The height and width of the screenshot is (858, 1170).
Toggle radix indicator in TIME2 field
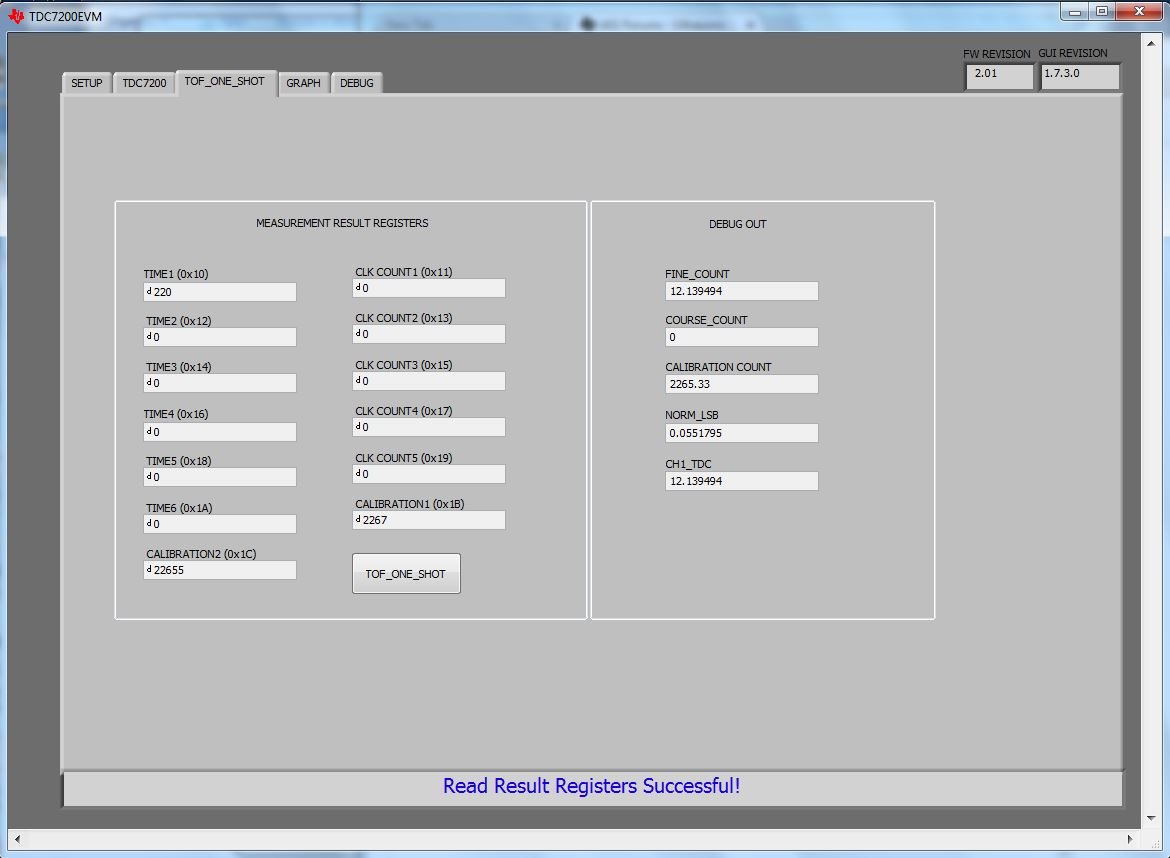tap(148, 336)
